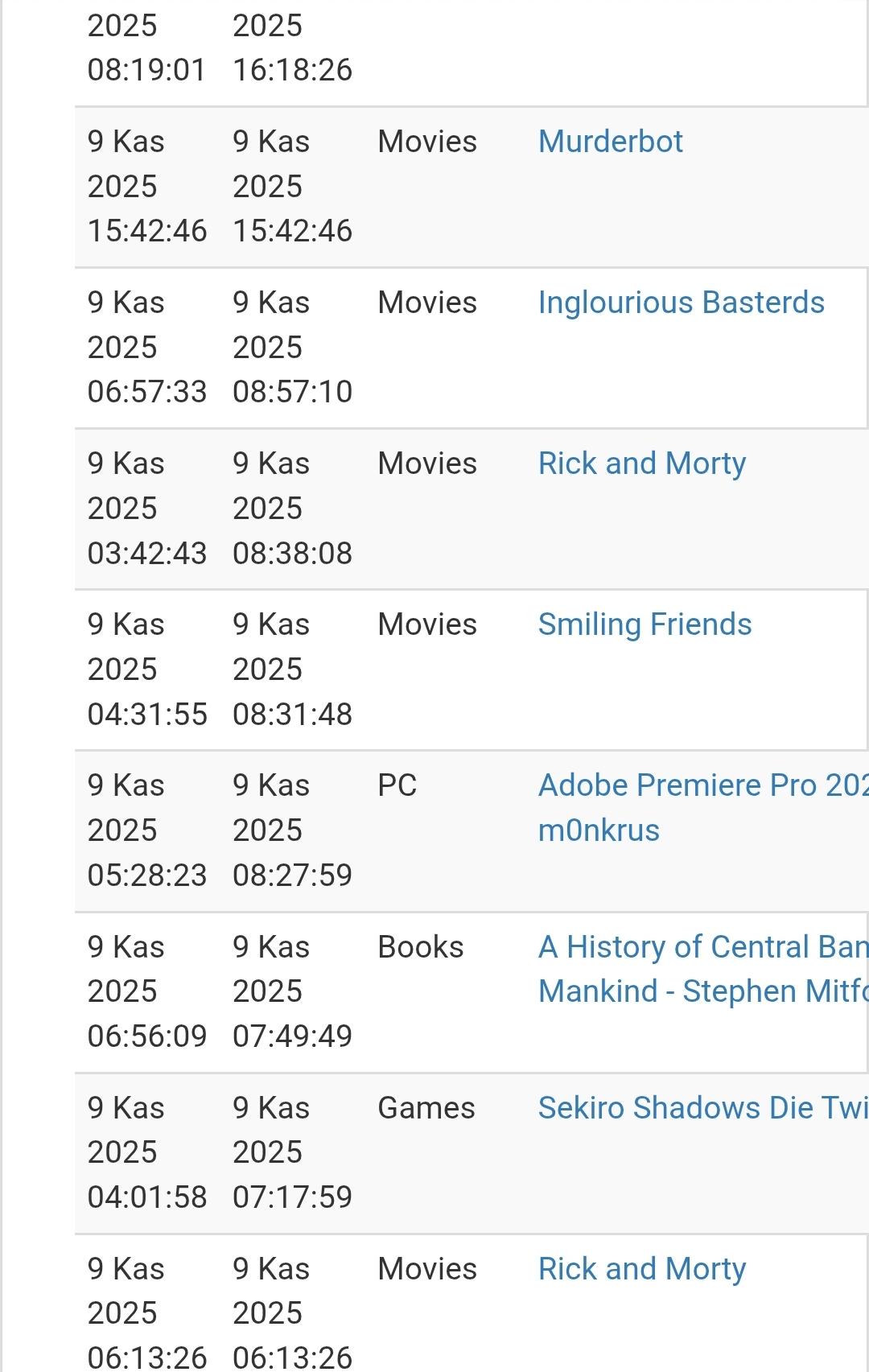Click the 06:57:33 date cell
Screen dimensions: 869x1372
pos(147,348)
